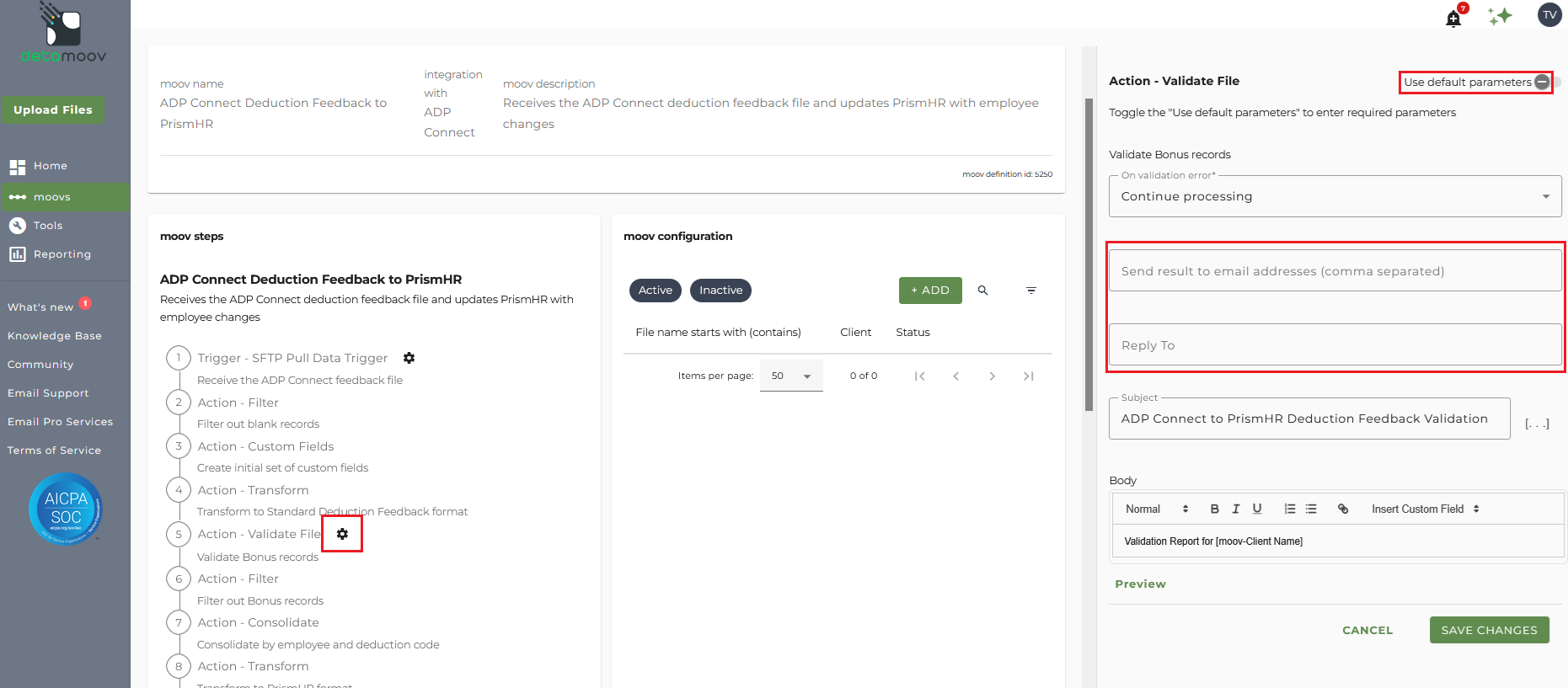The width and height of the screenshot is (1568, 688).
Task: Click the CANCEL button
Action: click(1367, 630)
